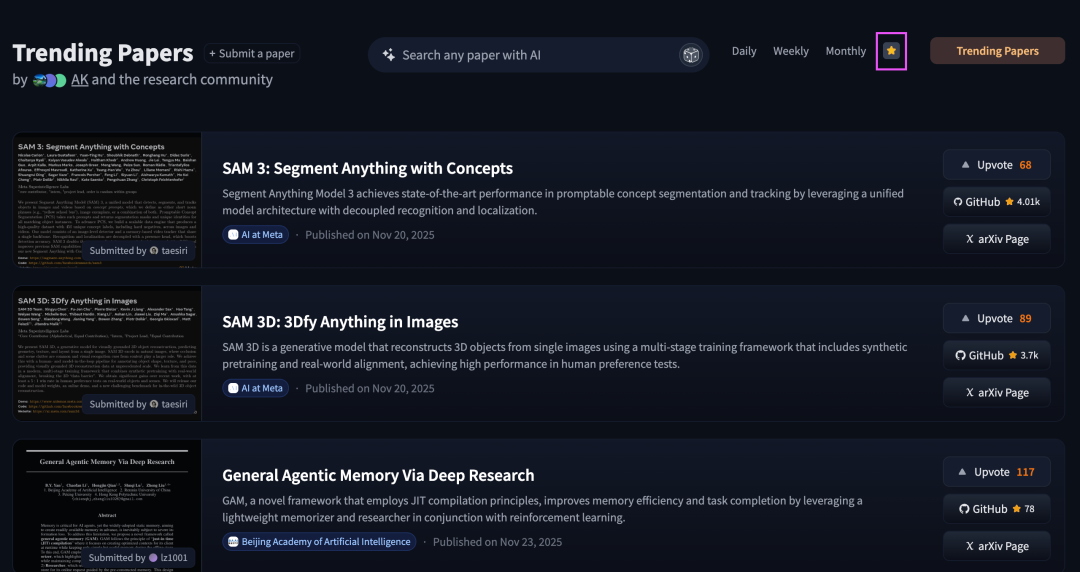Viewport: 1080px width, 572px height.
Task: Open arXiv page for SAM 3D
Action: 996,393
